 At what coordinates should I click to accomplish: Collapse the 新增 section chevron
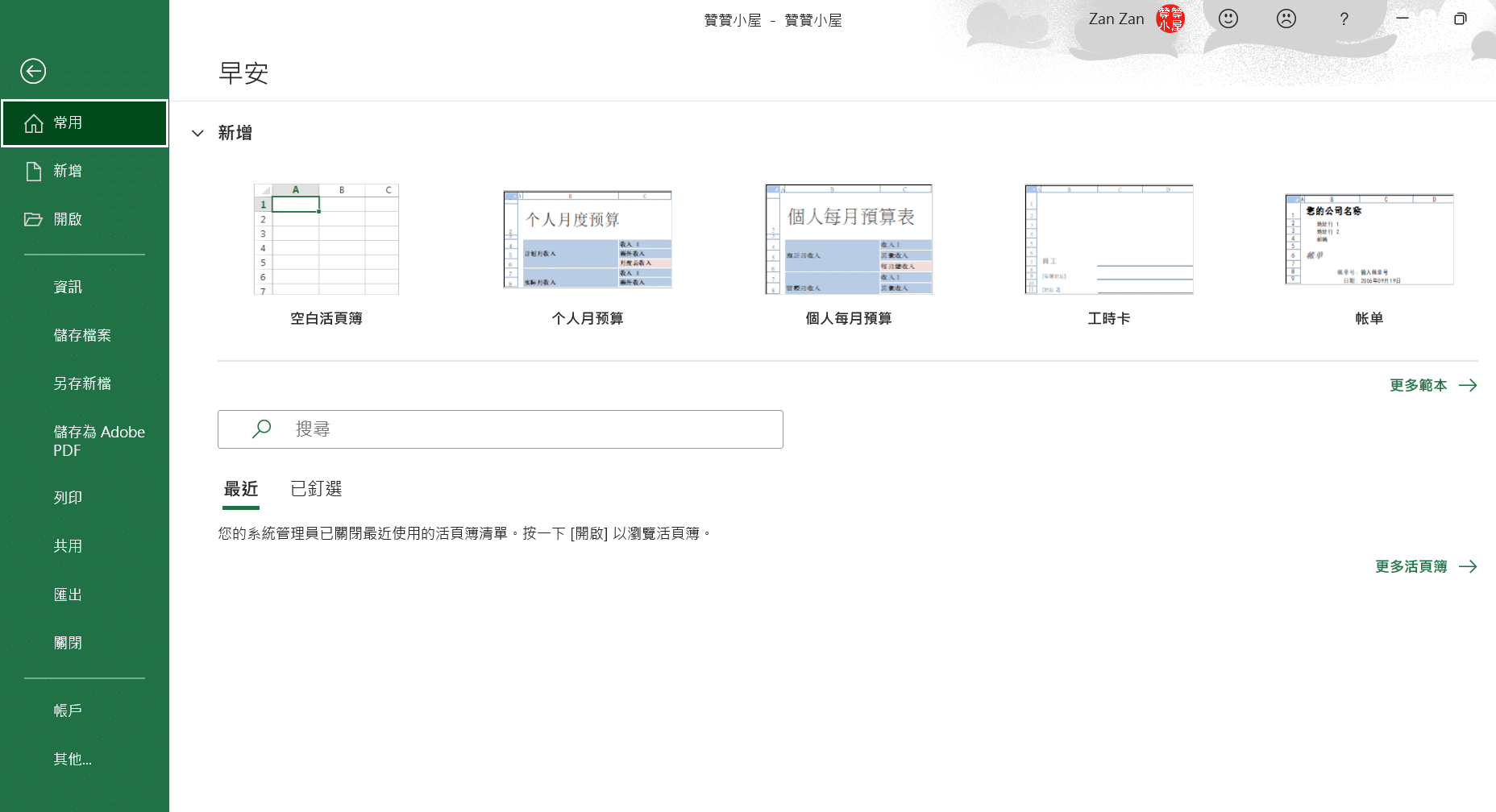(x=197, y=134)
